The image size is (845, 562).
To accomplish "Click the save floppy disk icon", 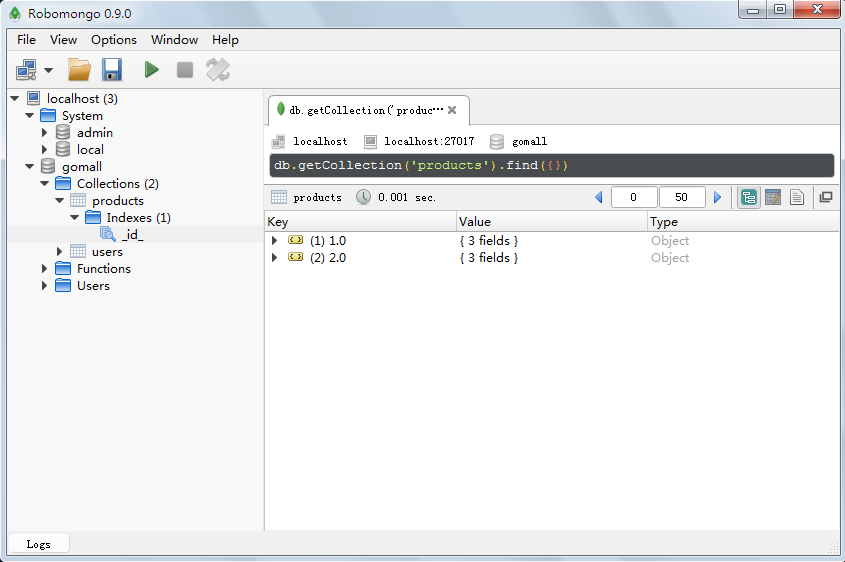I will 112,70.
